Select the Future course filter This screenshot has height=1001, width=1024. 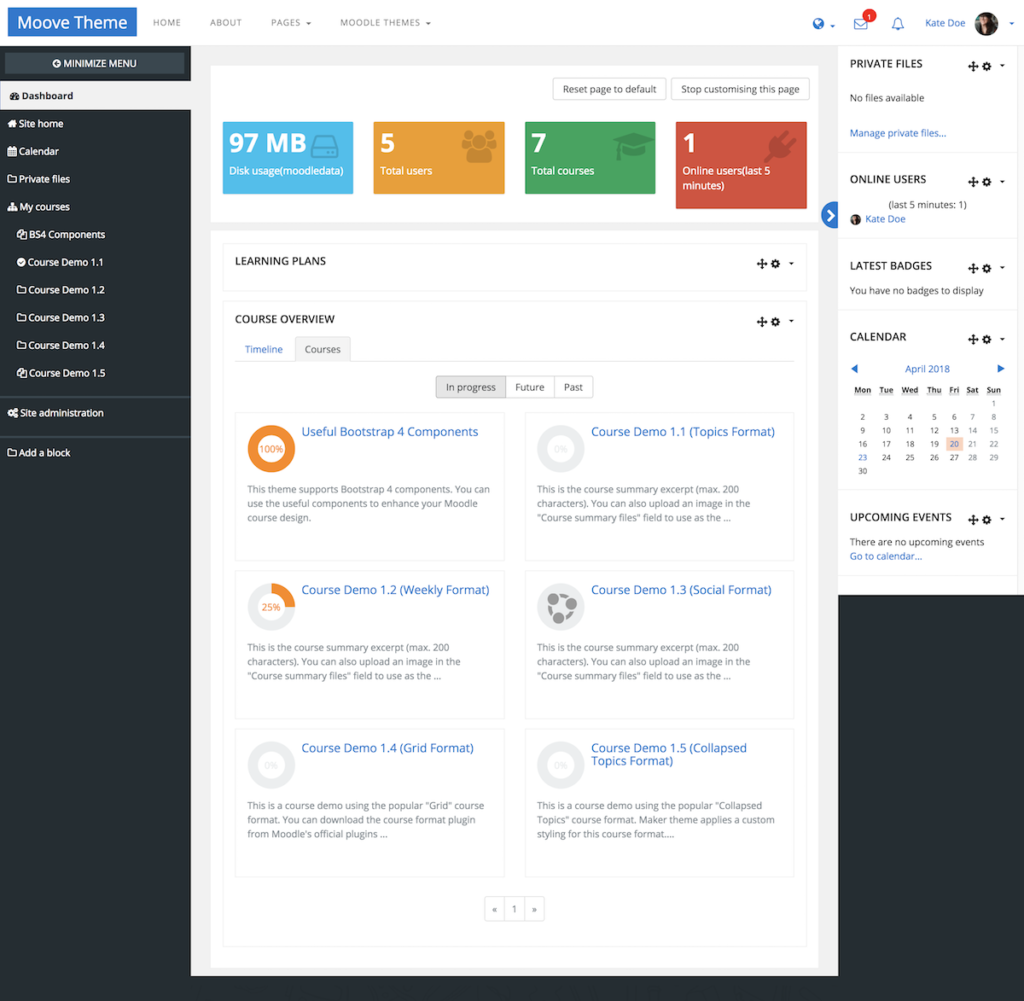529,387
